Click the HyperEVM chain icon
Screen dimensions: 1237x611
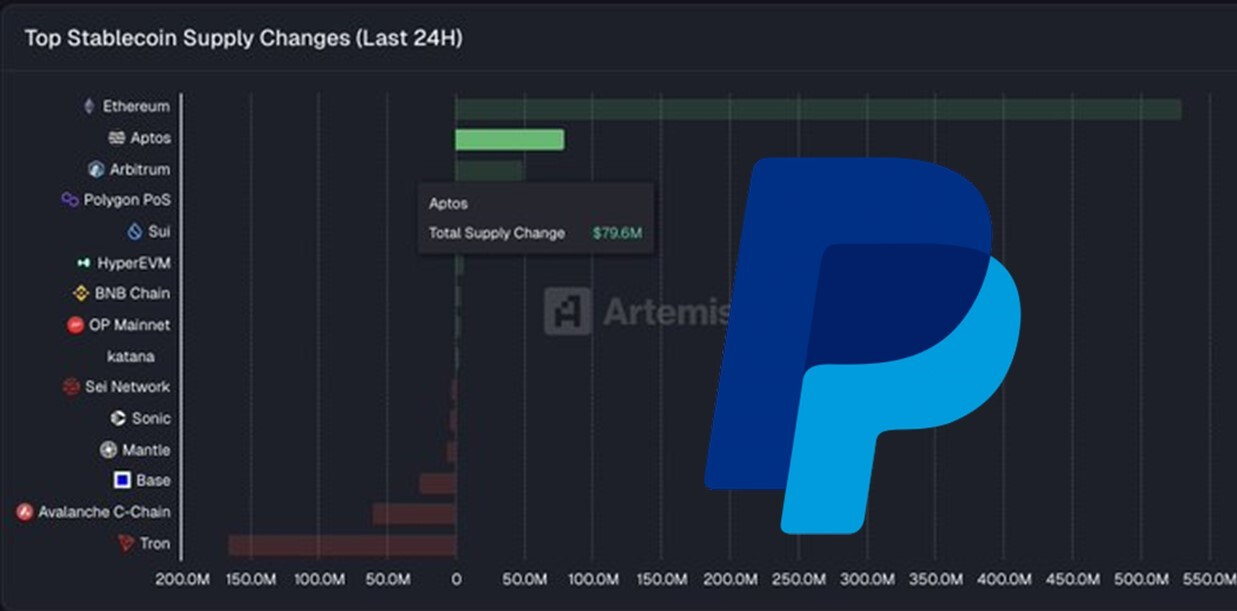pyautogui.click(x=84, y=263)
